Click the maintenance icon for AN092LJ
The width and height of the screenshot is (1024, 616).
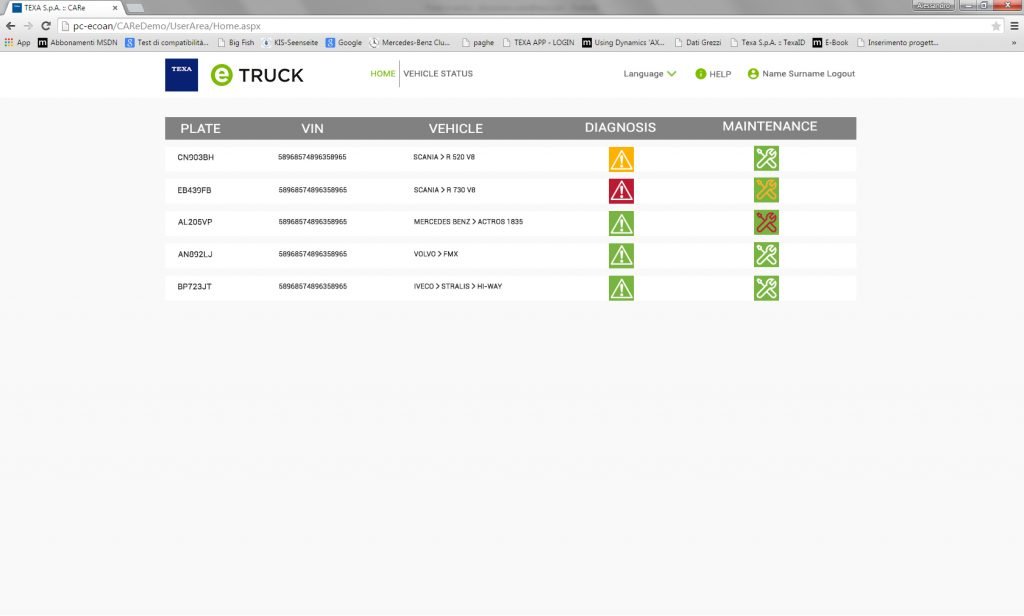(766, 255)
